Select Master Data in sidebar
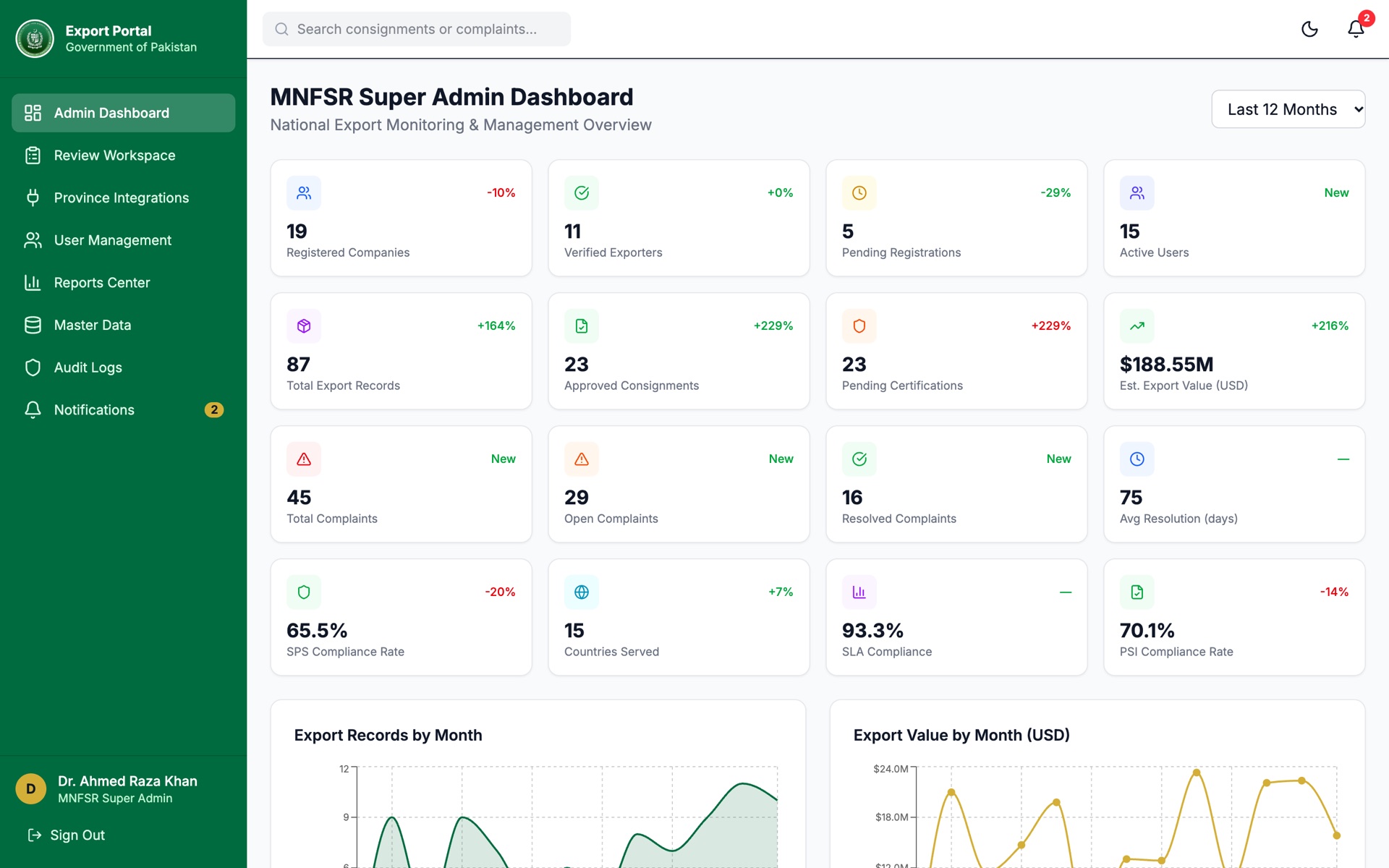The height and width of the screenshot is (868, 1389). point(124,325)
